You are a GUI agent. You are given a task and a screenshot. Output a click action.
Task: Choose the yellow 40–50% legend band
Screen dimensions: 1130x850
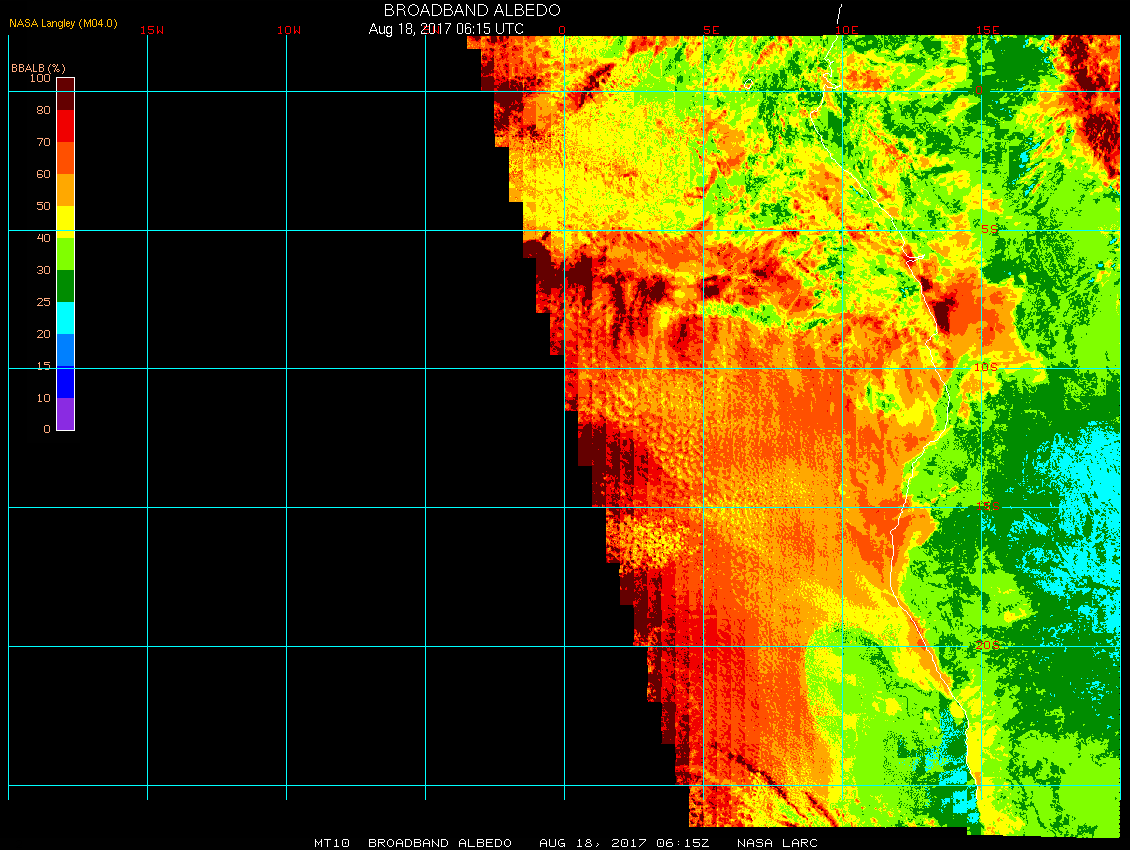point(65,220)
